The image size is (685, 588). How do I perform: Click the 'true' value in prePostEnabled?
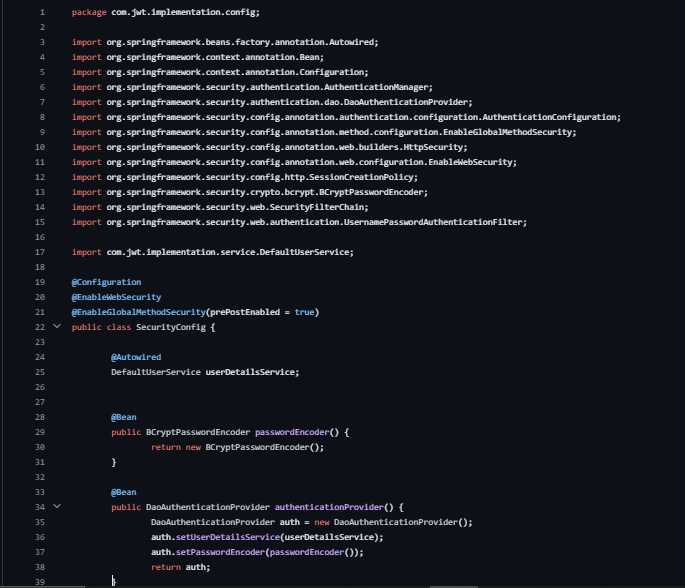[304, 312]
